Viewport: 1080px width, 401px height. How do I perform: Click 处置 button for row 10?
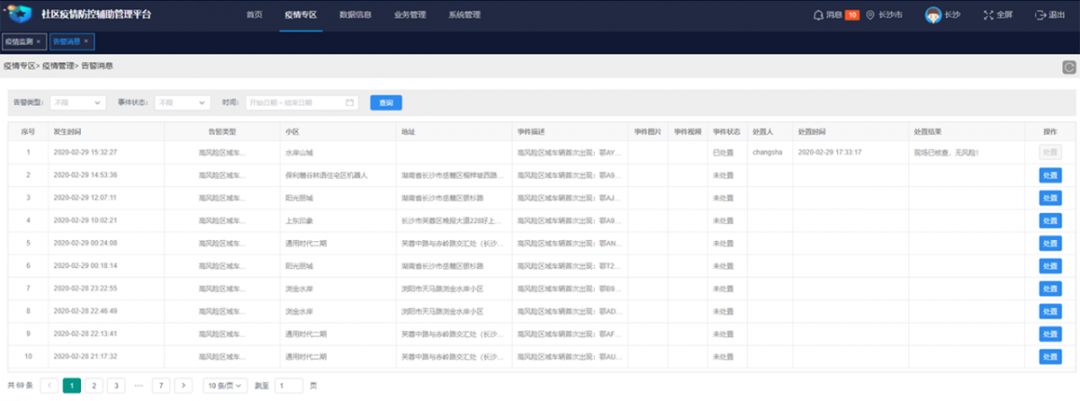click(1050, 357)
